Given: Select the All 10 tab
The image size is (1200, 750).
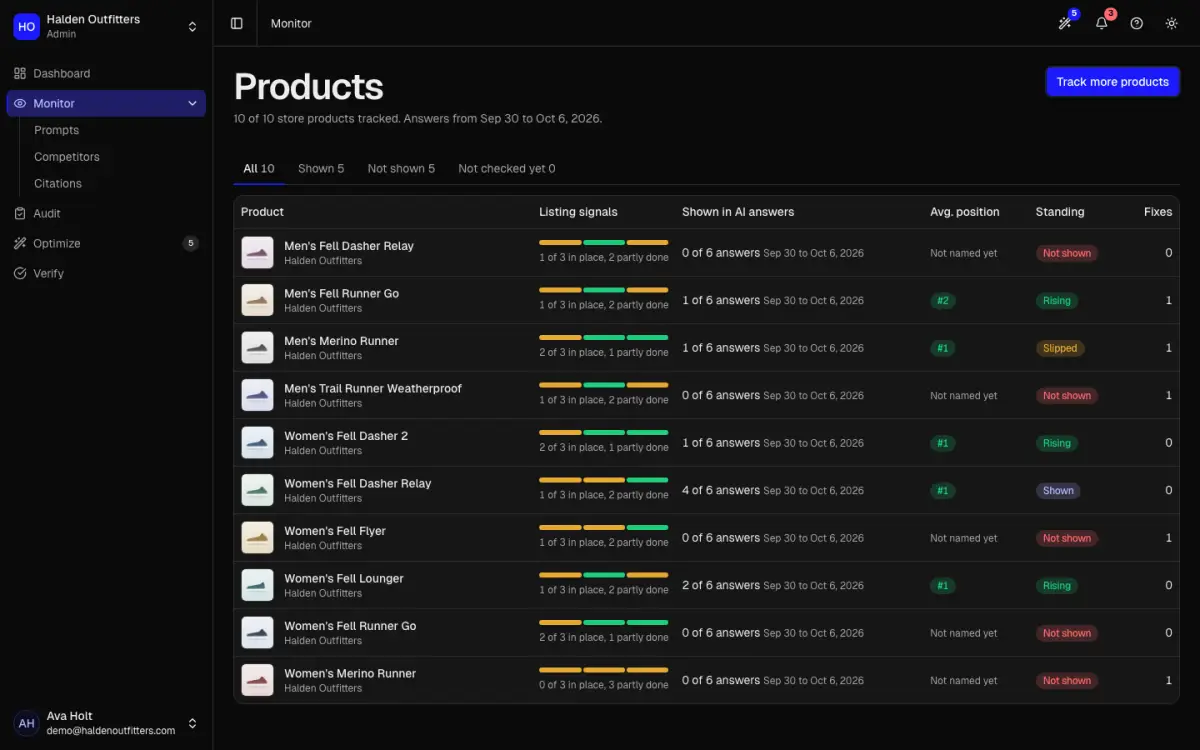Looking at the screenshot, I should [x=259, y=169].
